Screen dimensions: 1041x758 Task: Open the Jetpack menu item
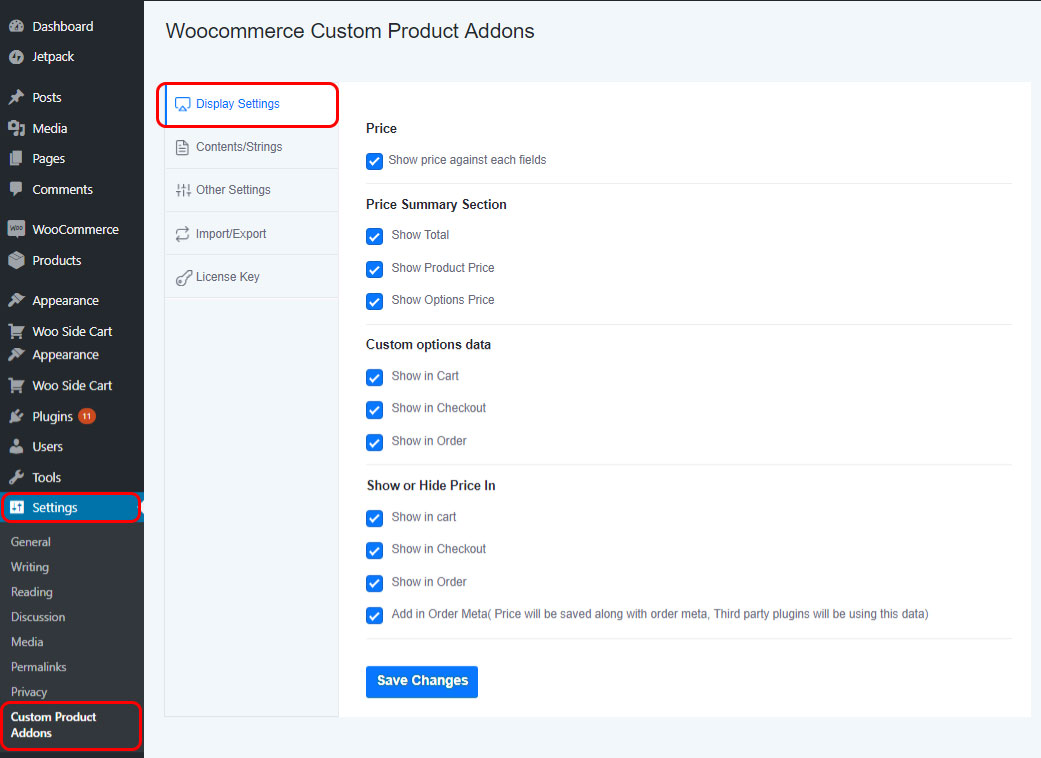tap(72, 57)
